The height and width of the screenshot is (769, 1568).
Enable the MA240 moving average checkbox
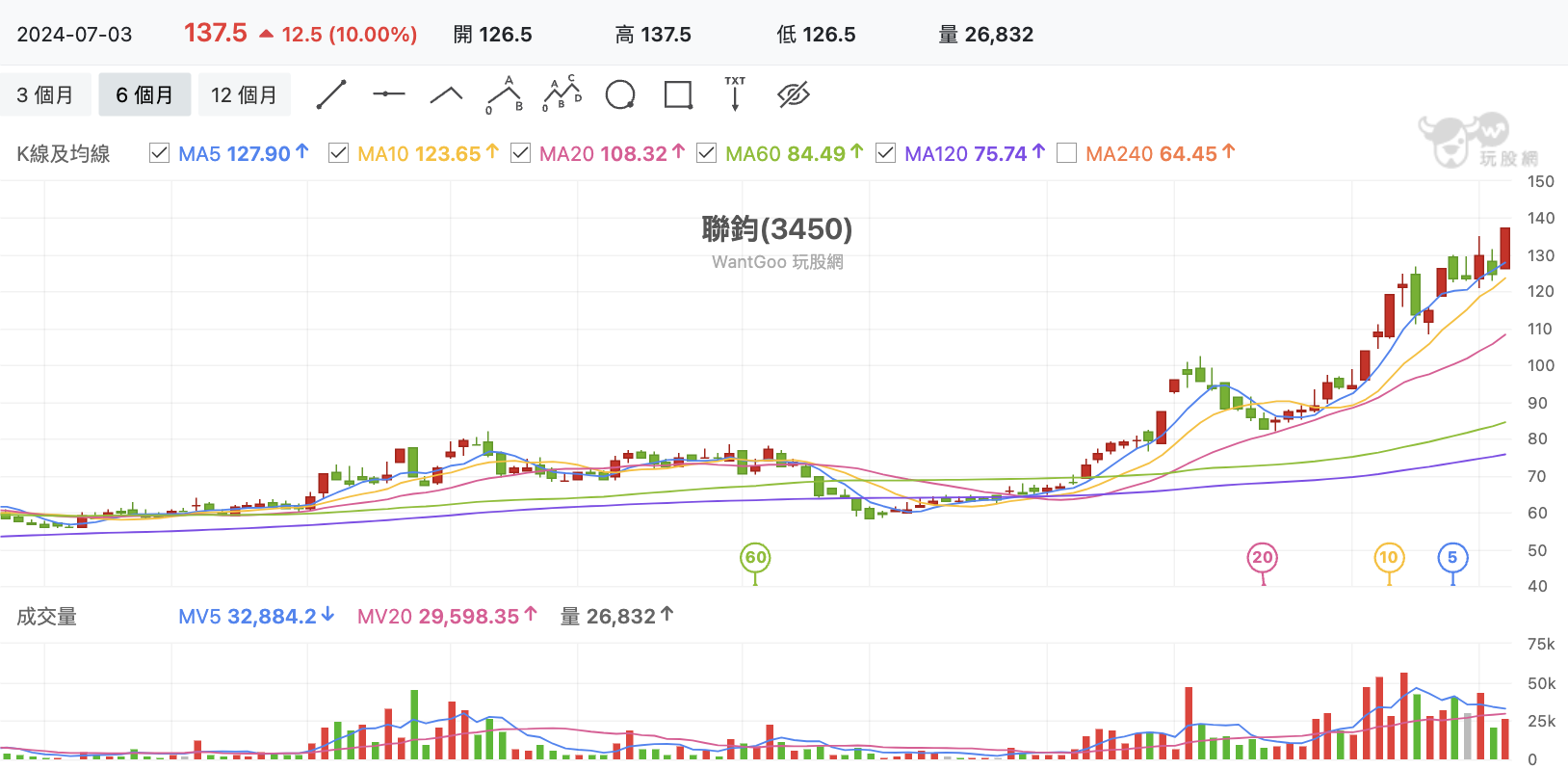pyautogui.click(x=1066, y=153)
